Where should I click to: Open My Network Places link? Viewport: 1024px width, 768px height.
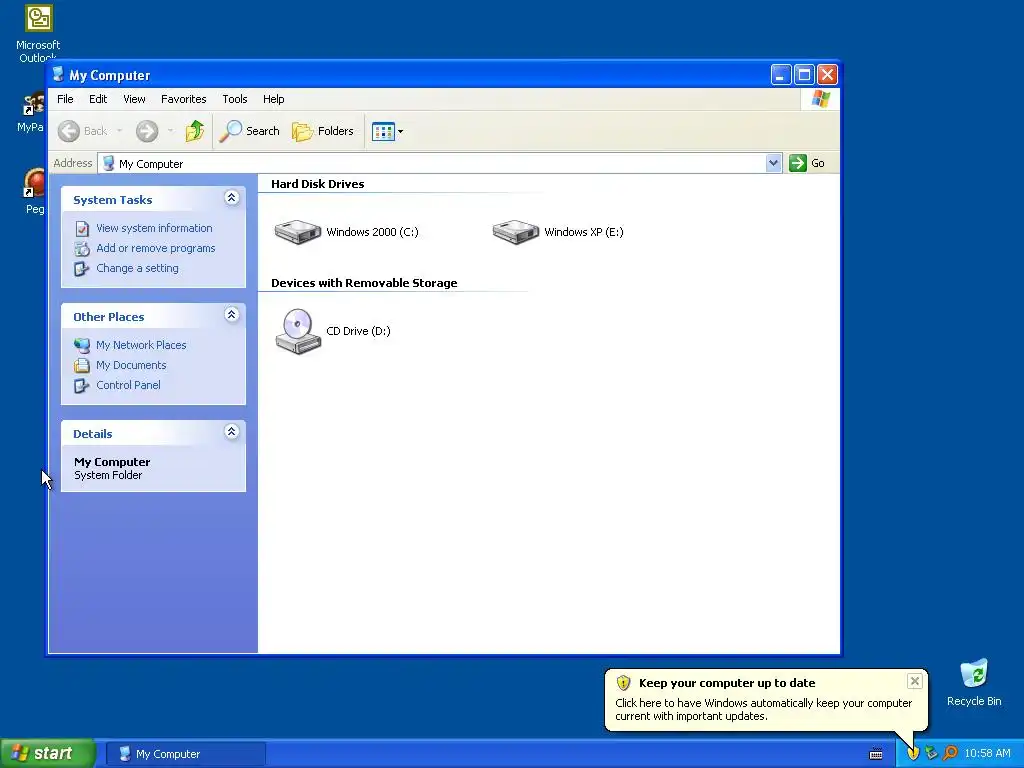141,345
